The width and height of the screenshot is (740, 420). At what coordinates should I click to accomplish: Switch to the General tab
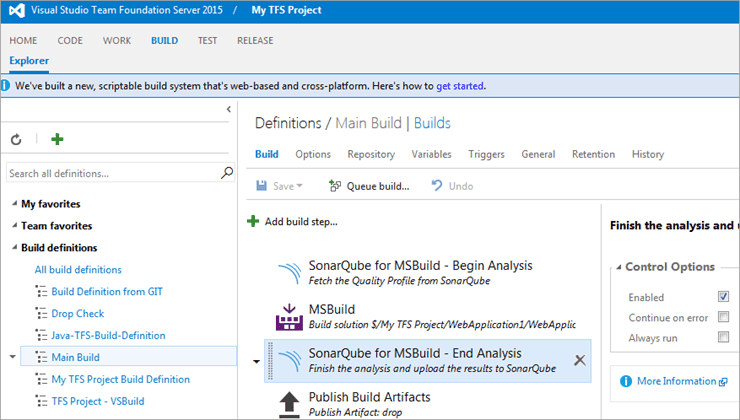538,154
